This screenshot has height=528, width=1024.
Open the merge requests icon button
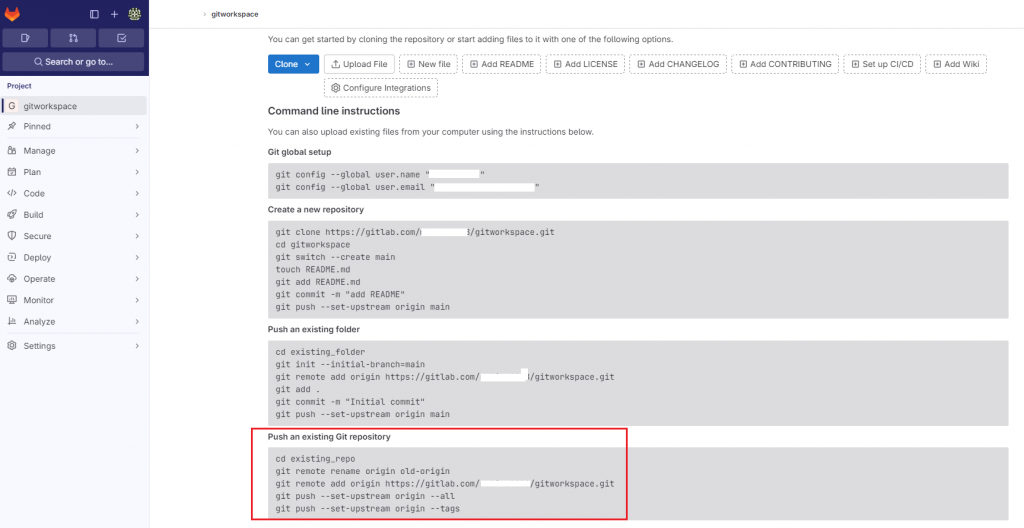click(73, 38)
